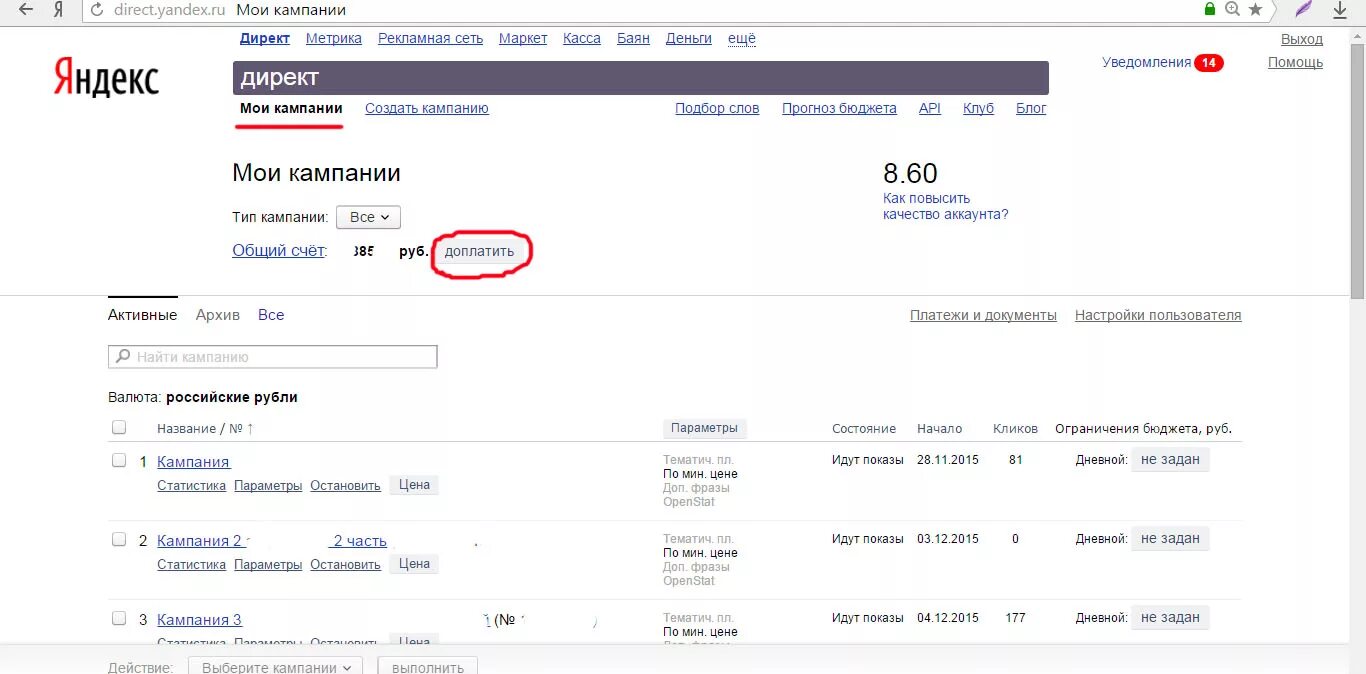Open Статистика for Кампания 1
Screen dimensions: 1366x674
pos(191,485)
